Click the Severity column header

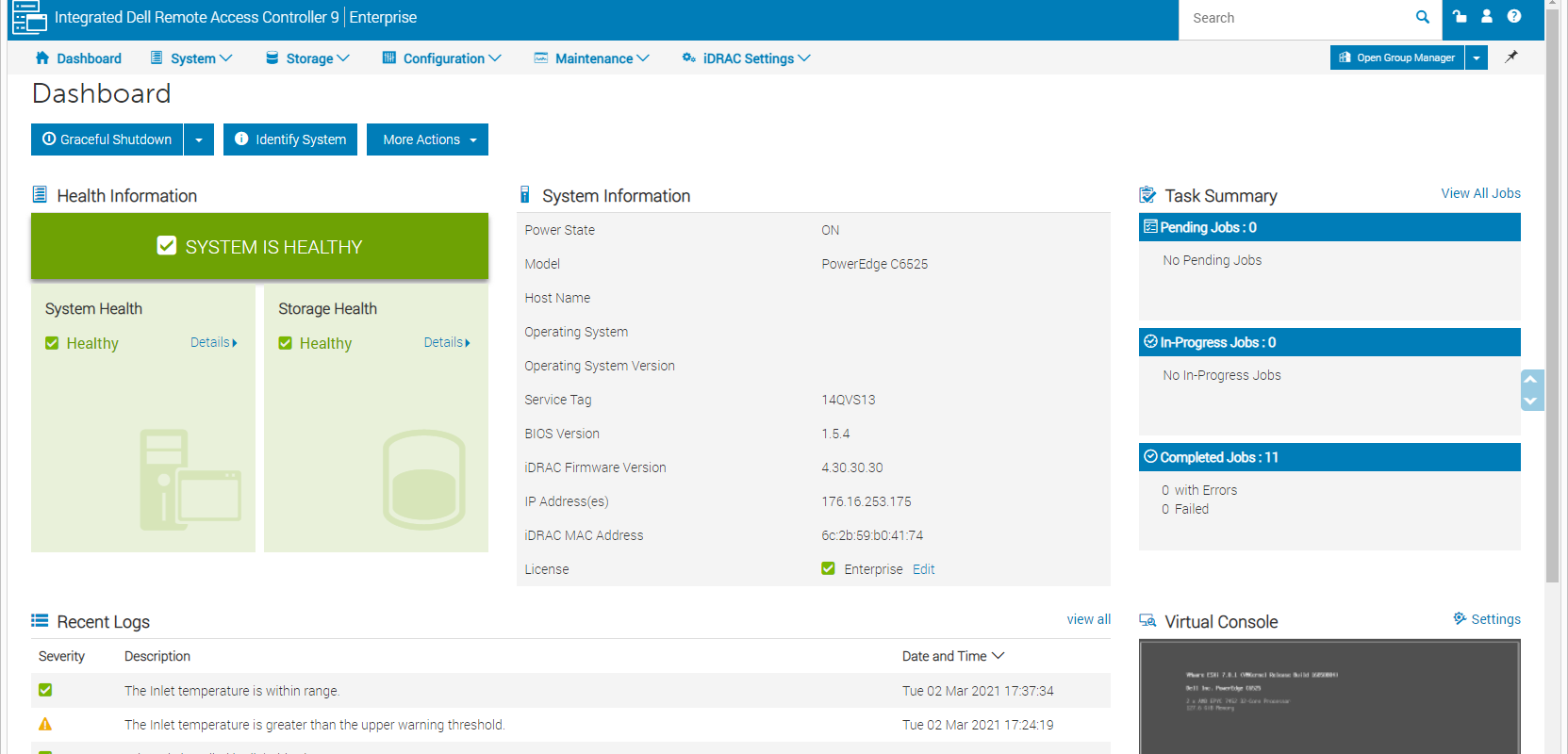click(61, 656)
